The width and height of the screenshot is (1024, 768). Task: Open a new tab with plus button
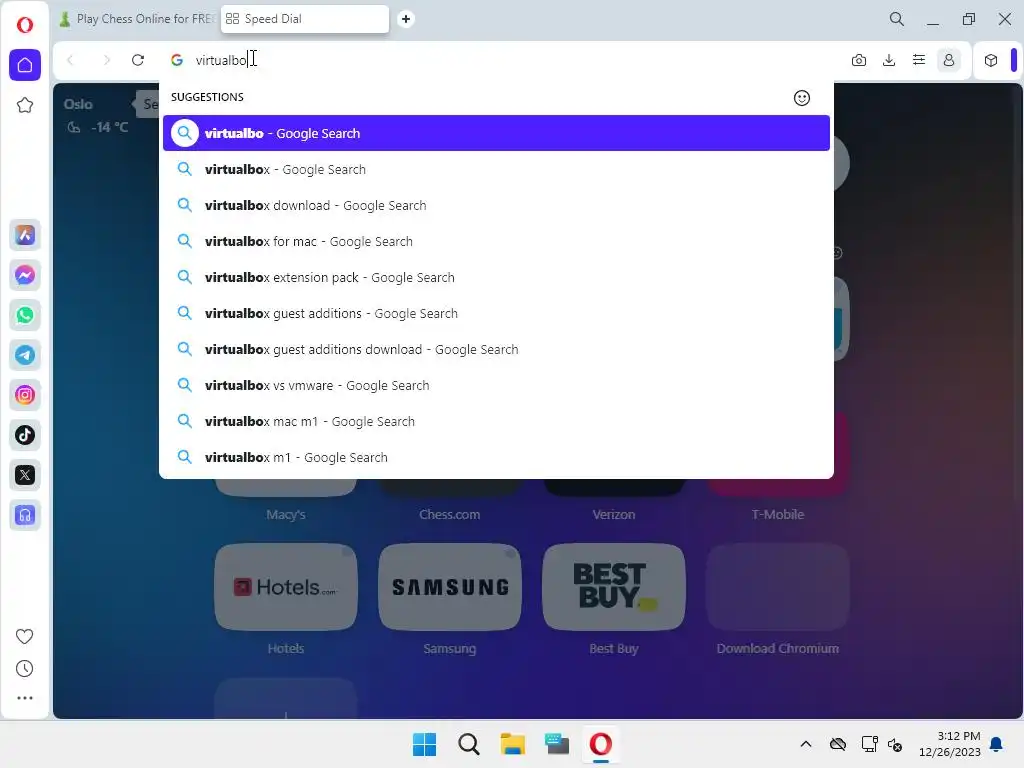coord(406,19)
